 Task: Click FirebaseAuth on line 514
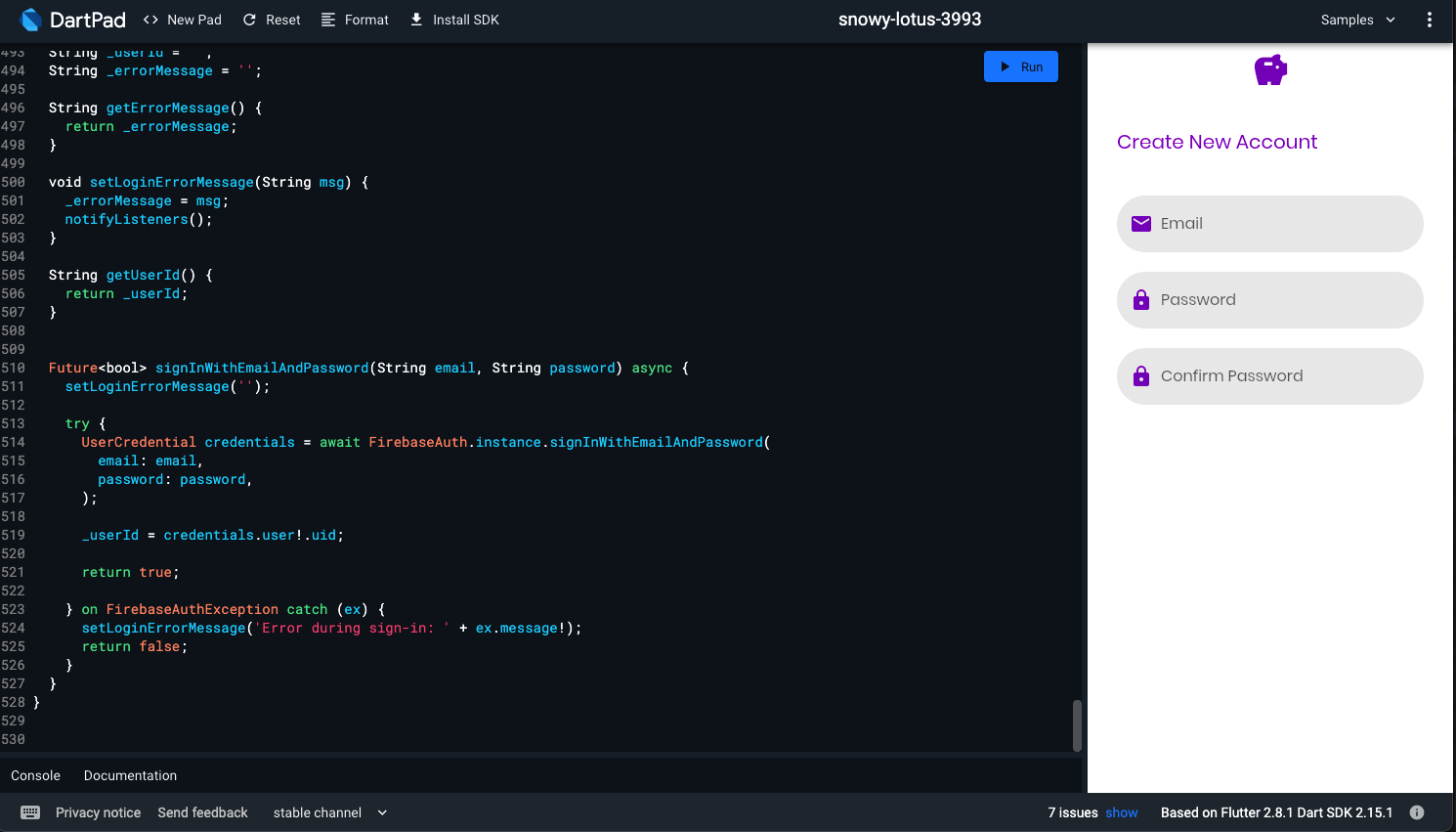[418, 442]
